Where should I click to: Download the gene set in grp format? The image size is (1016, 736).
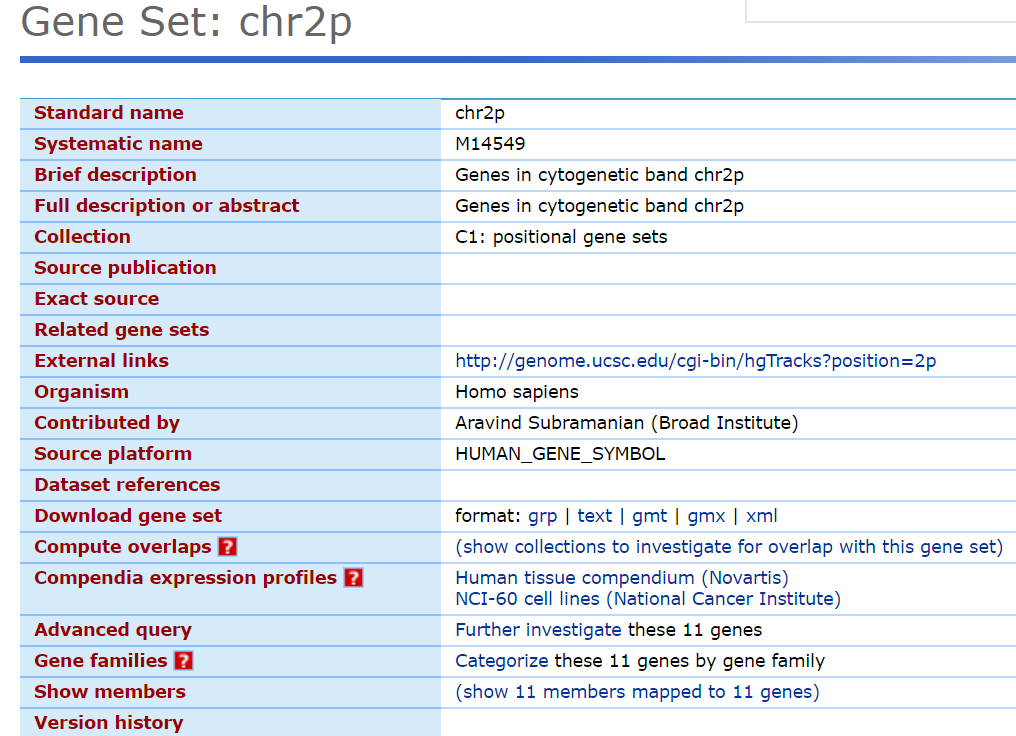click(x=542, y=515)
